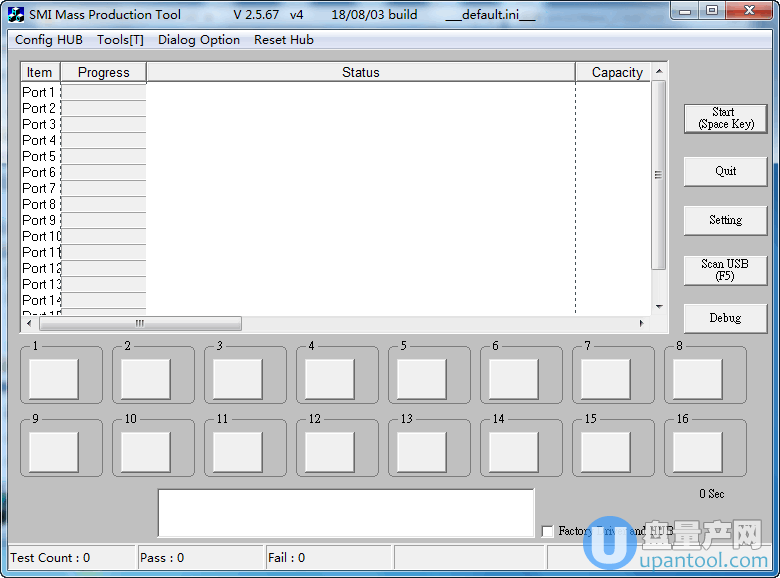Open the Tools[T] menu
Image resolution: width=780 pixels, height=578 pixels.
pos(120,40)
